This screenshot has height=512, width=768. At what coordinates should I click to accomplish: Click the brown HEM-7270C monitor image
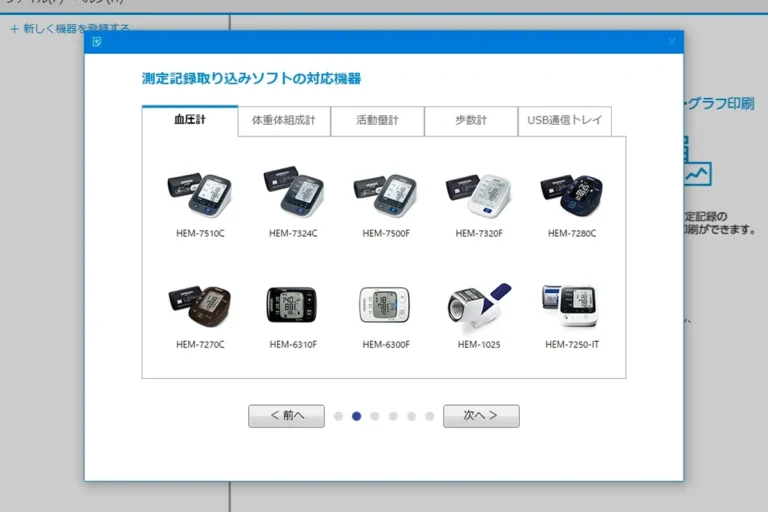pyautogui.click(x=200, y=306)
